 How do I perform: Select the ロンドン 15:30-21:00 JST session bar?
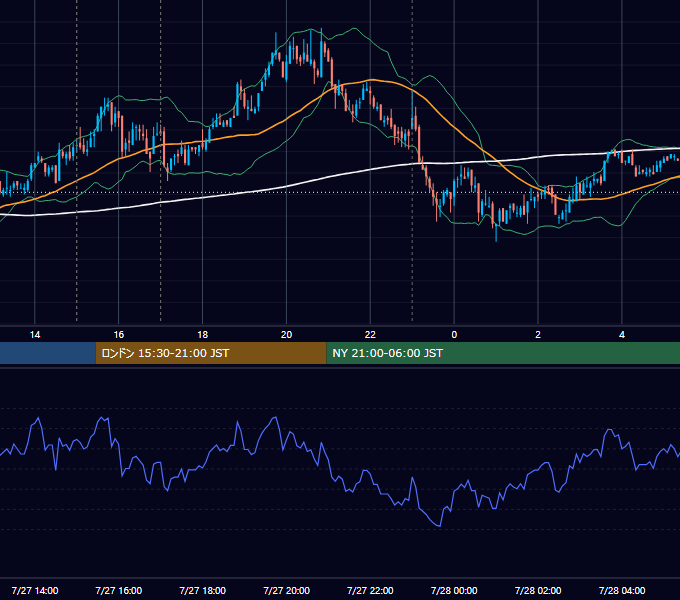[x=211, y=353]
